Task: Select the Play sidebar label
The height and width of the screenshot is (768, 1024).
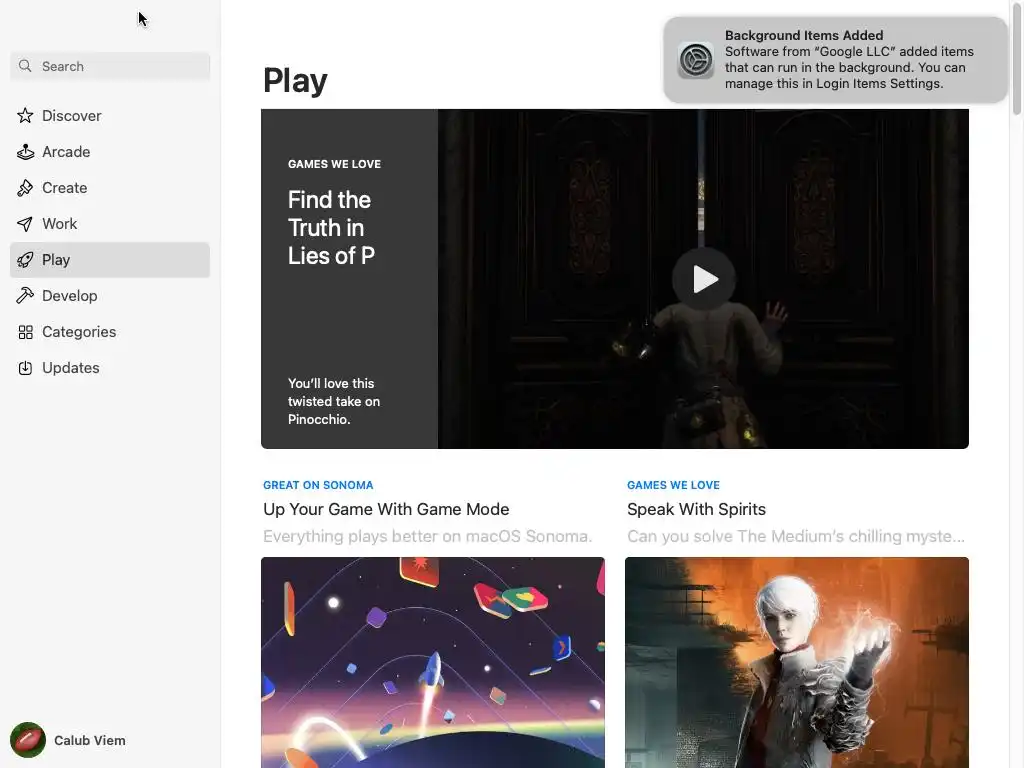Action: tap(56, 260)
